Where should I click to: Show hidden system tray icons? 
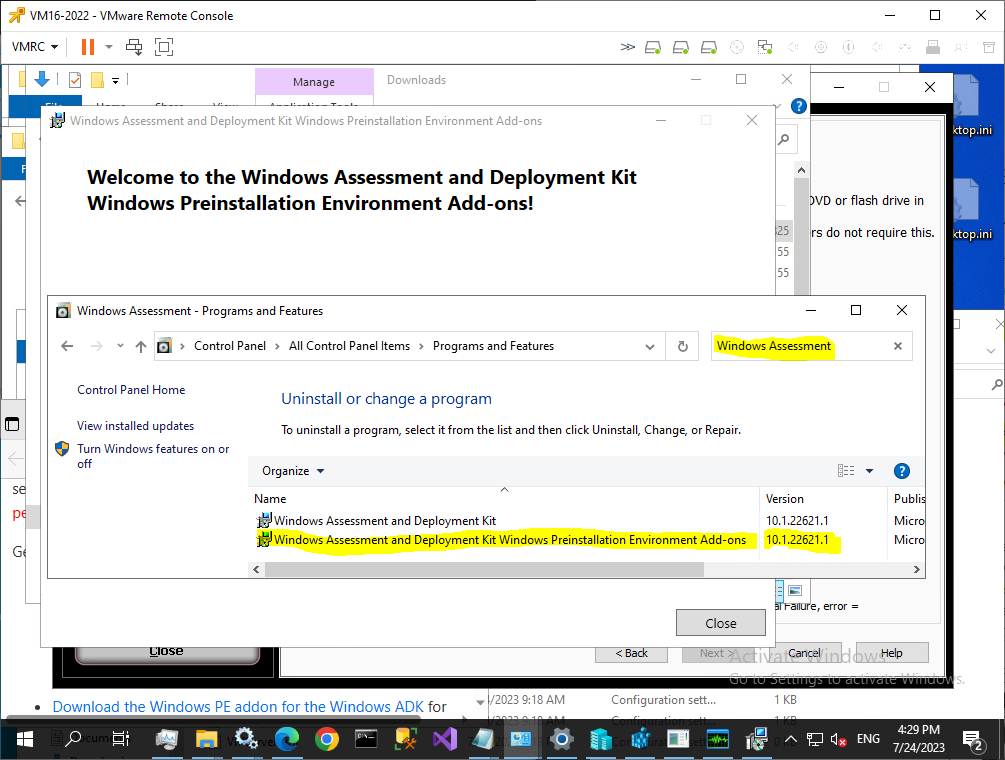coord(791,739)
